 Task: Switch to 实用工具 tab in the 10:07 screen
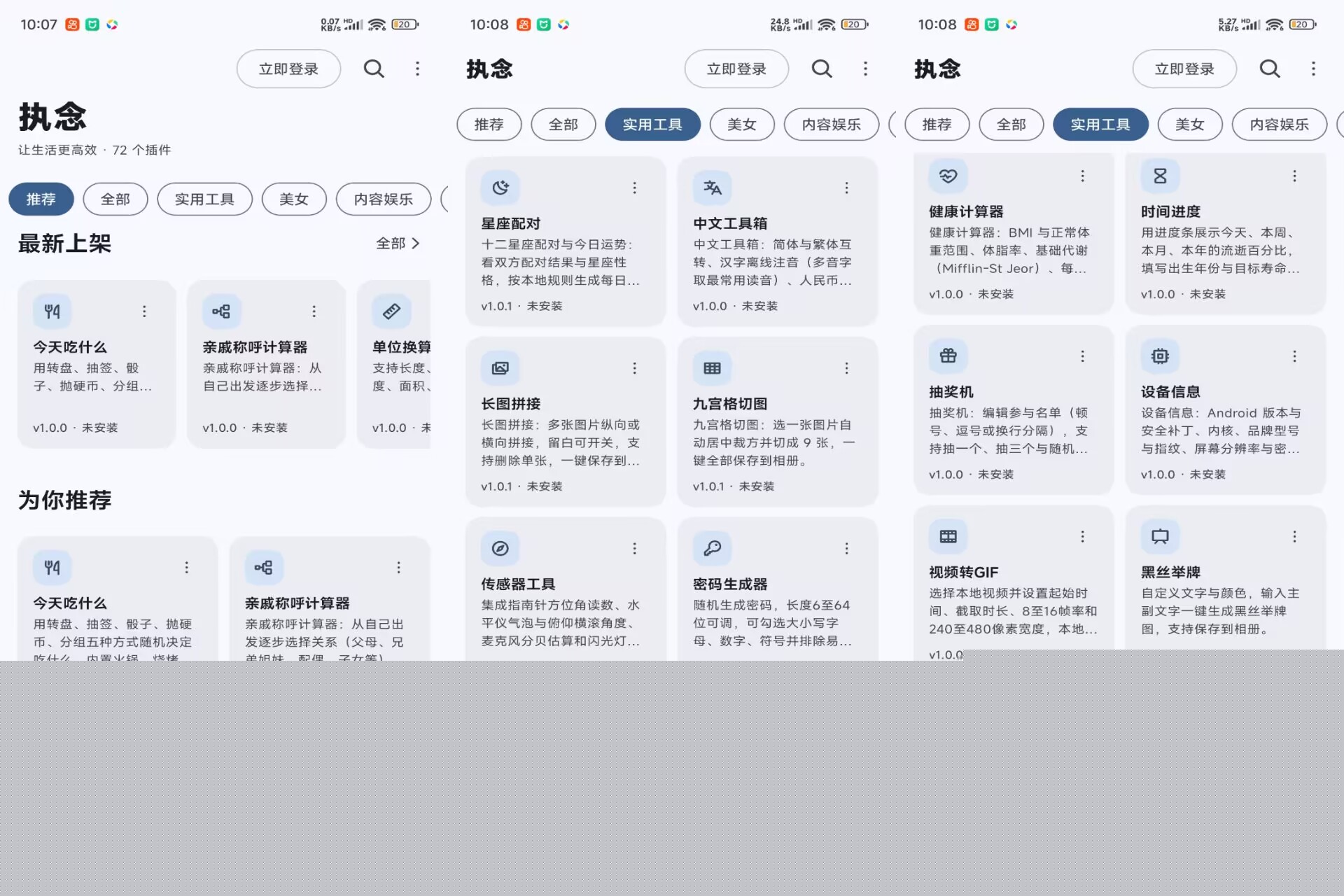tap(204, 199)
